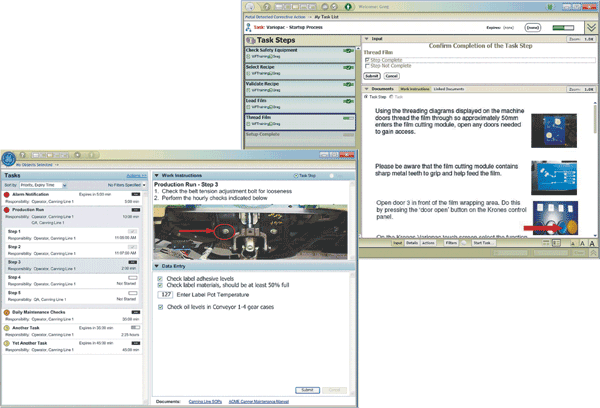The width and height of the screenshot is (600, 408).
Task: Select smallest font size A icon
Action: pyautogui.click(x=573, y=243)
